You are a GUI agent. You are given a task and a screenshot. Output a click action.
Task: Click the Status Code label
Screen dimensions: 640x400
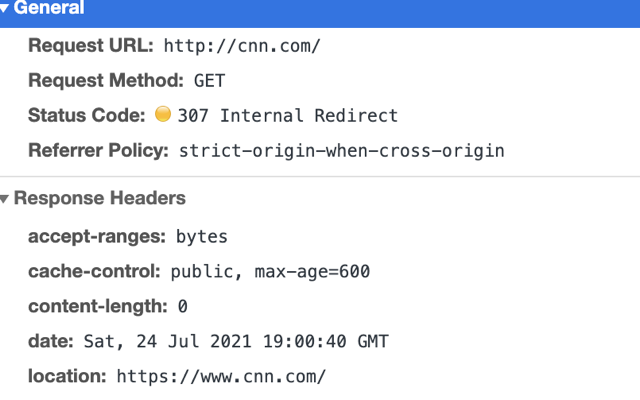click(87, 116)
